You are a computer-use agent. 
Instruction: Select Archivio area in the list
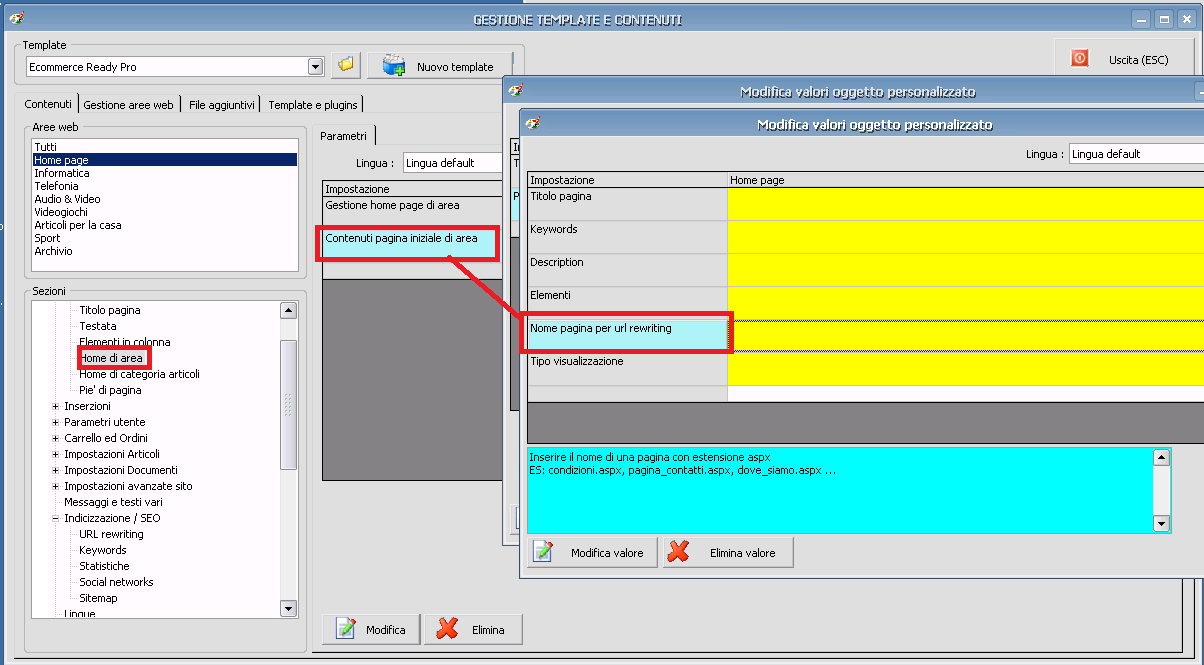[165, 251]
